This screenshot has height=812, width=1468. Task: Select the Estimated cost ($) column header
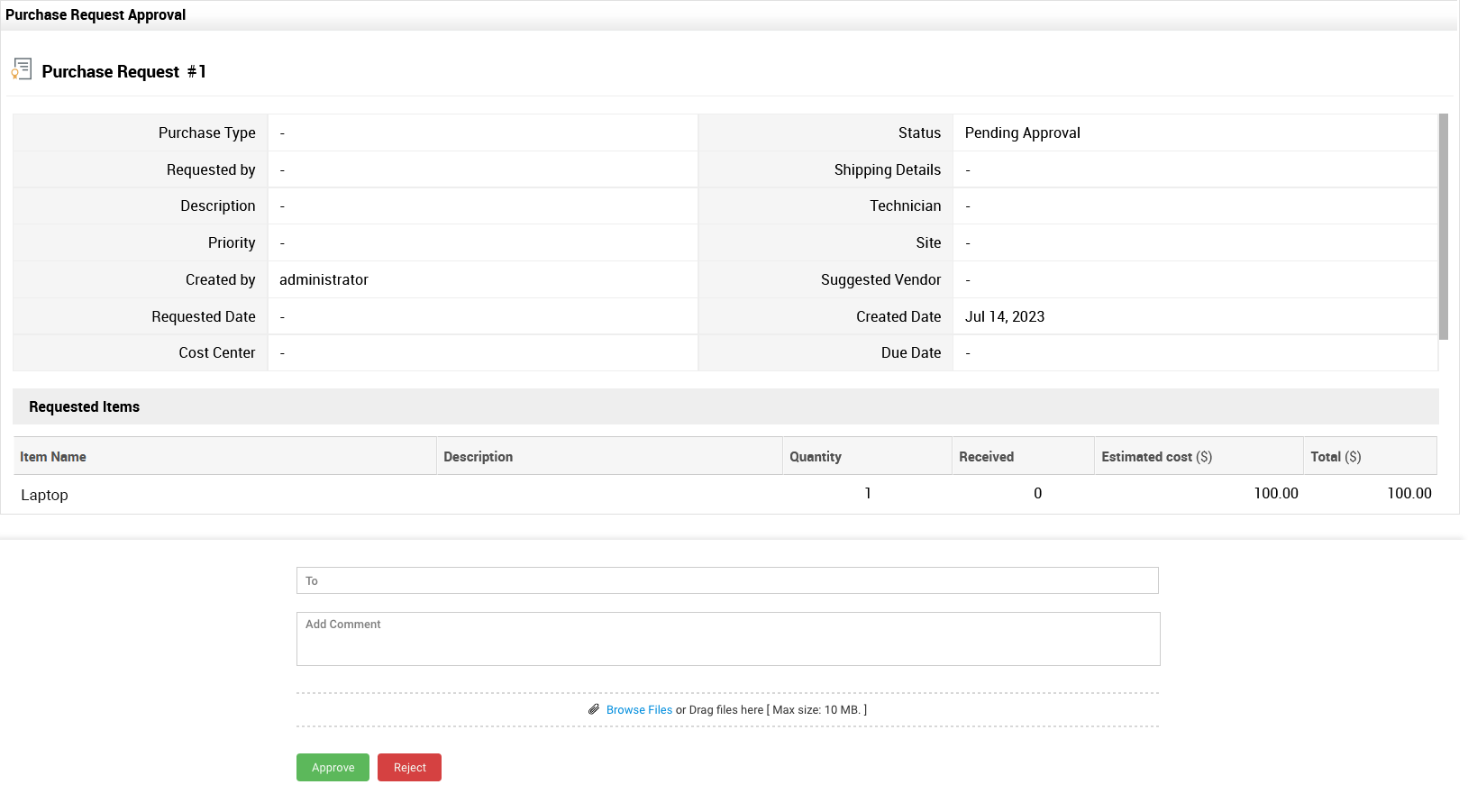(1156, 457)
